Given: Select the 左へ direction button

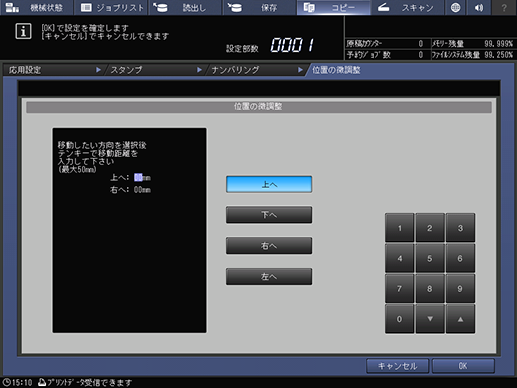Looking at the screenshot, I should coord(269,276).
